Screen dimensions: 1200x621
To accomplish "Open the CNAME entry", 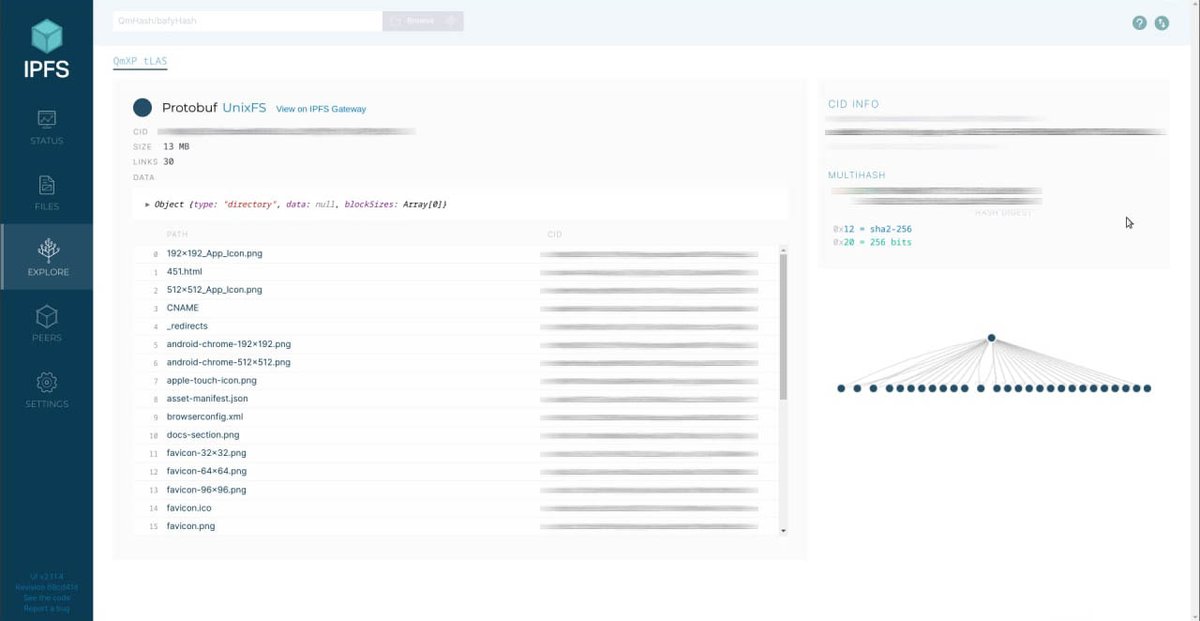I will [182, 308].
